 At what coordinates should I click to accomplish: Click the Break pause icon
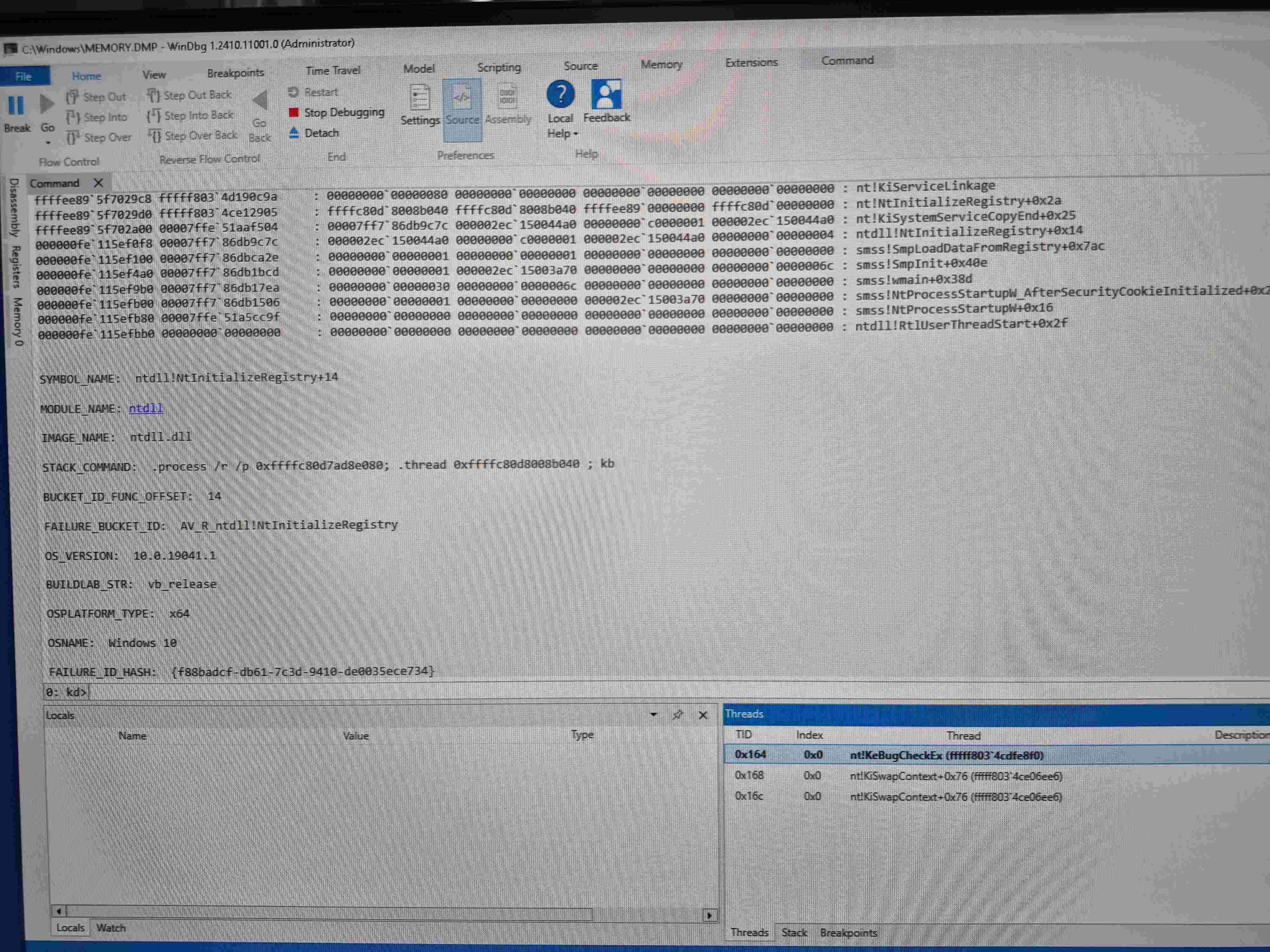[x=16, y=106]
